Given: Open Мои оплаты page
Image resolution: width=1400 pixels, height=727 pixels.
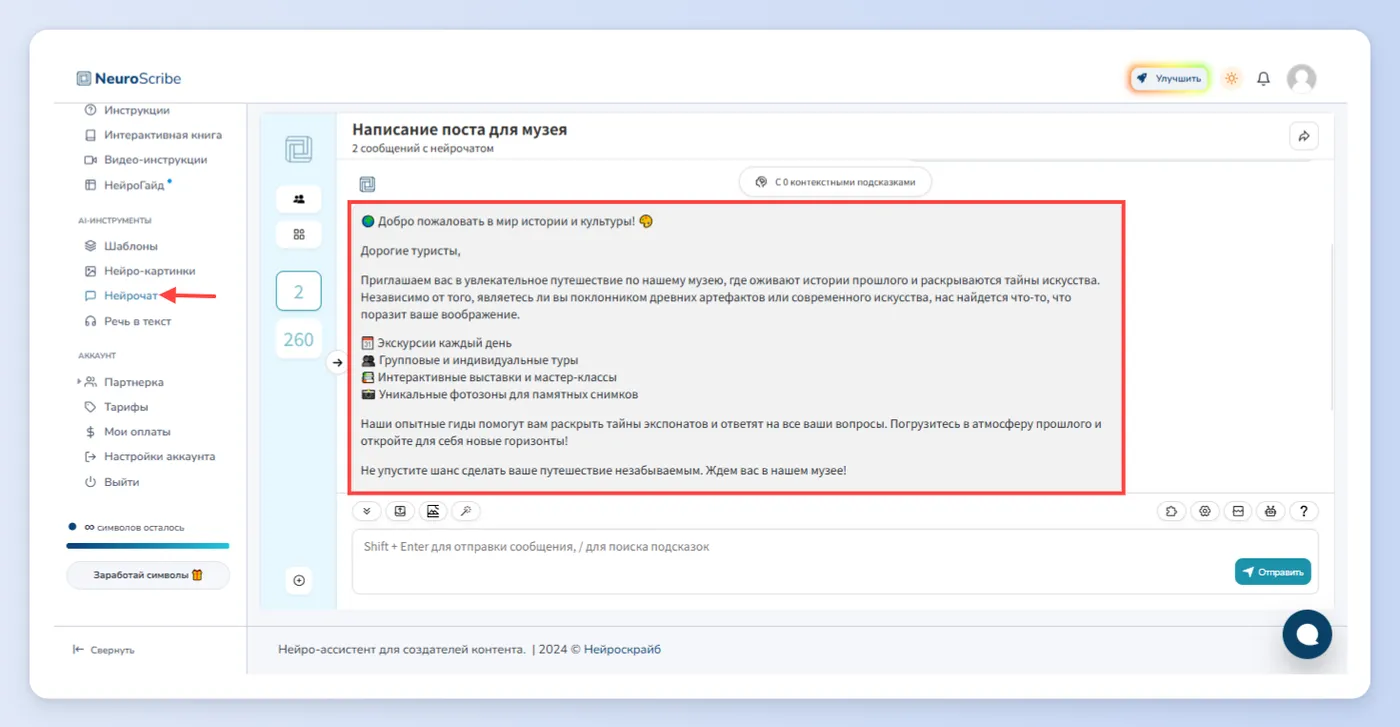Looking at the screenshot, I should (x=128, y=432).
